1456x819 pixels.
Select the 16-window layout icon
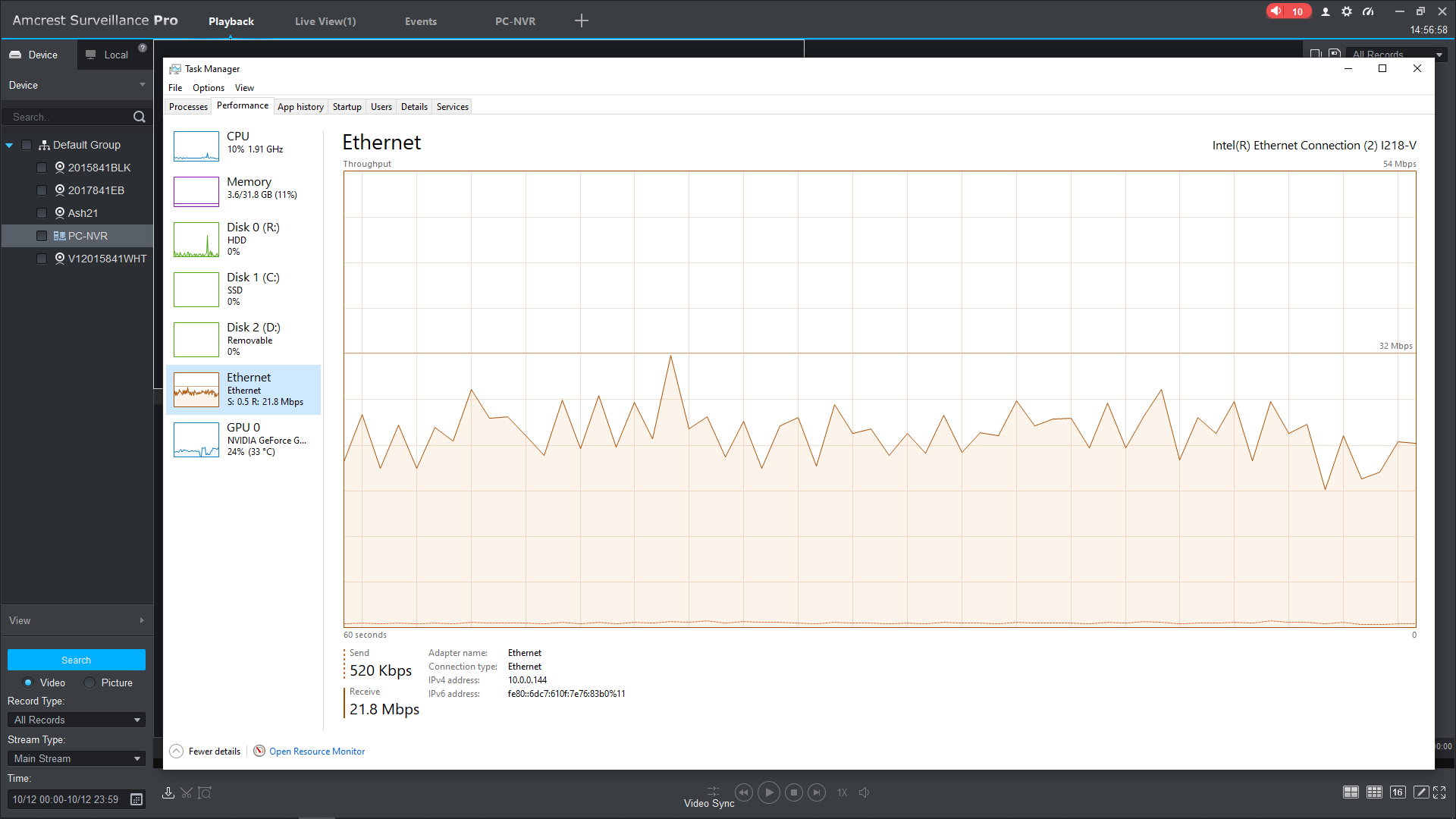pos(1398,792)
